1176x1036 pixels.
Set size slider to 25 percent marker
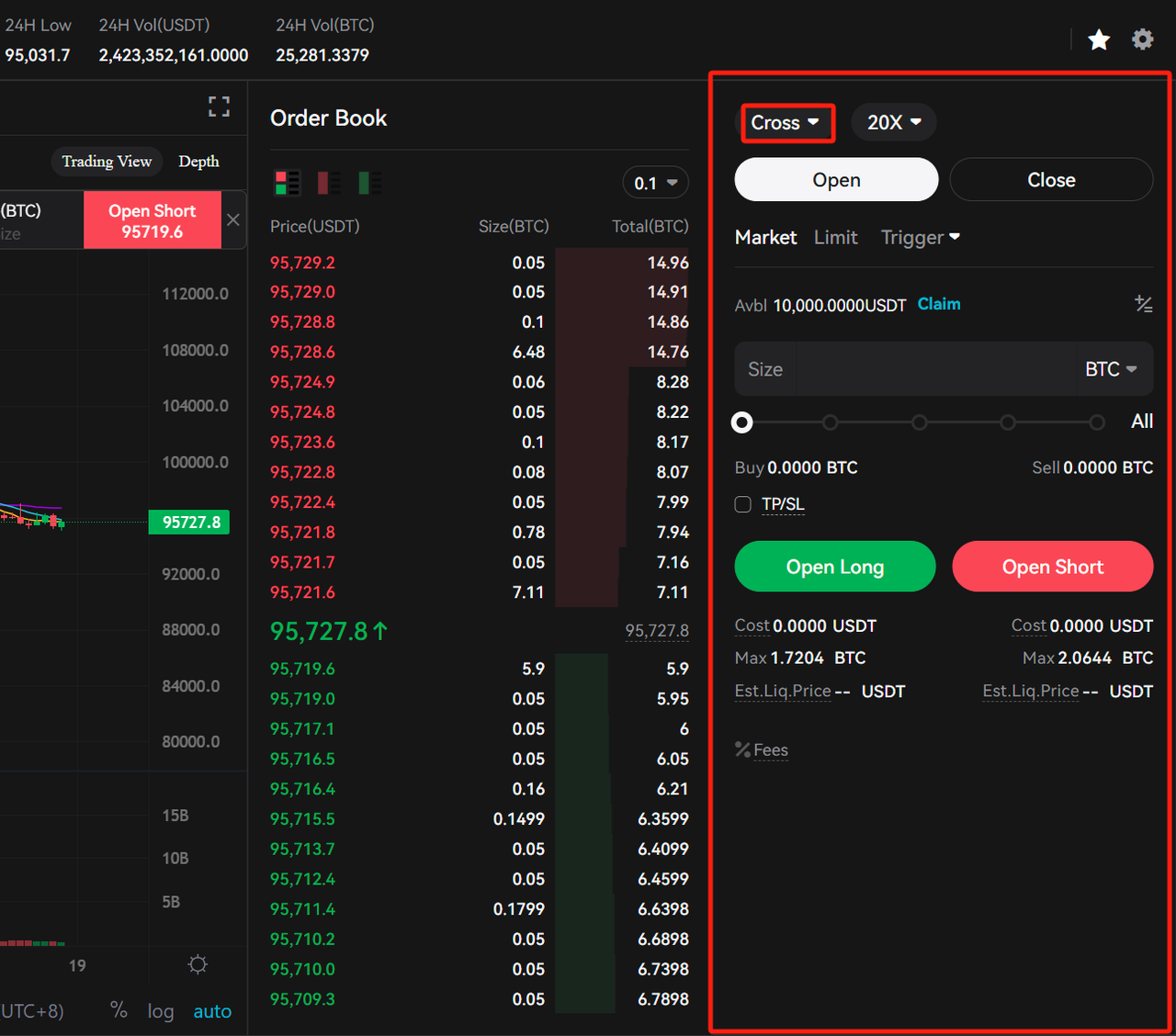tap(831, 422)
